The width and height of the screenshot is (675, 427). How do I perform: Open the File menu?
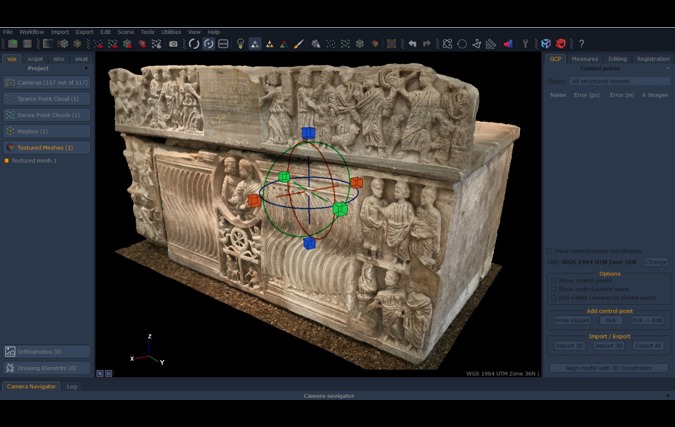(x=8, y=32)
